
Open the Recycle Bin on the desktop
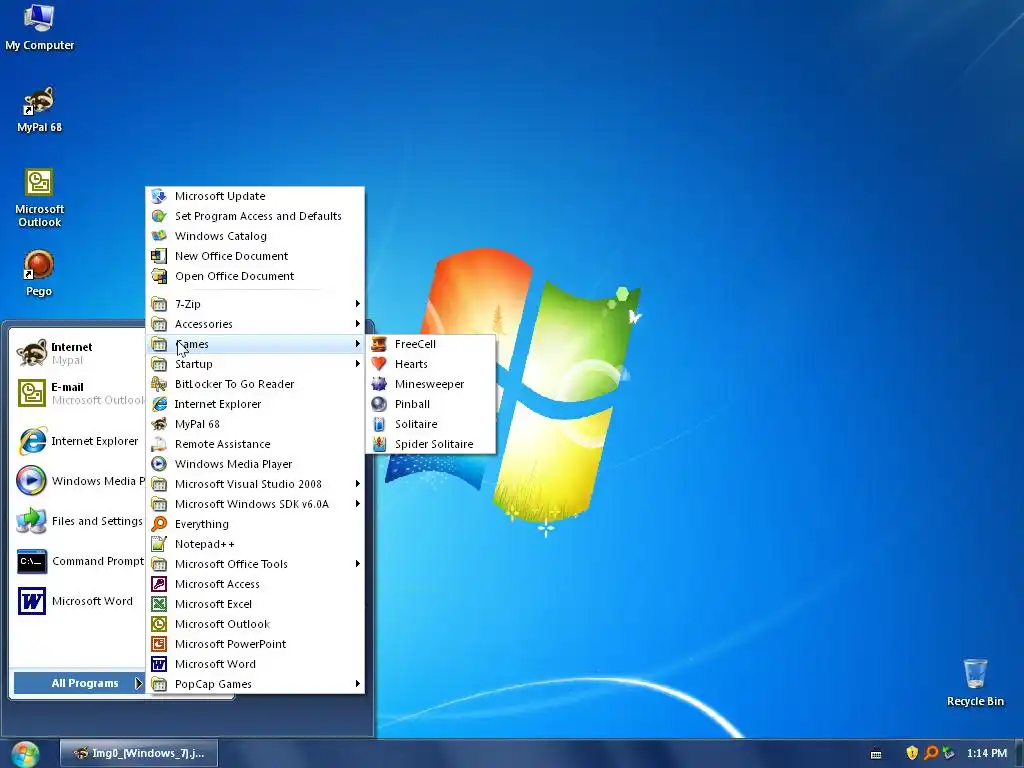click(x=975, y=682)
